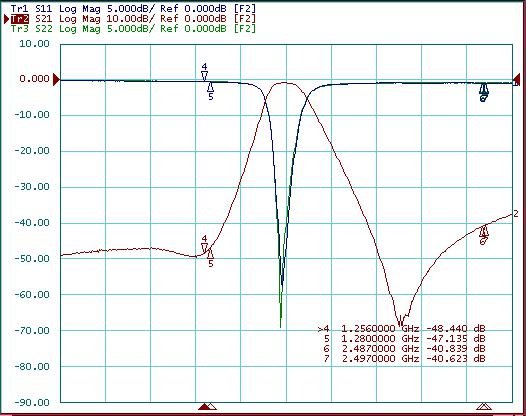The image size is (526, 416).
Task: Click the trace 2 label at right curve end
Action: [x=516, y=214]
